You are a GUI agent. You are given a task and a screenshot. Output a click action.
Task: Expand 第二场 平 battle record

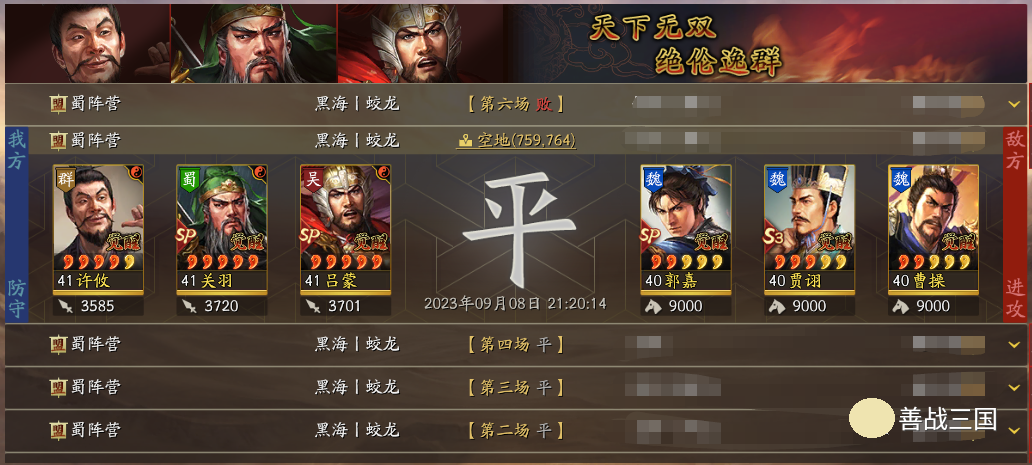pos(1013,431)
